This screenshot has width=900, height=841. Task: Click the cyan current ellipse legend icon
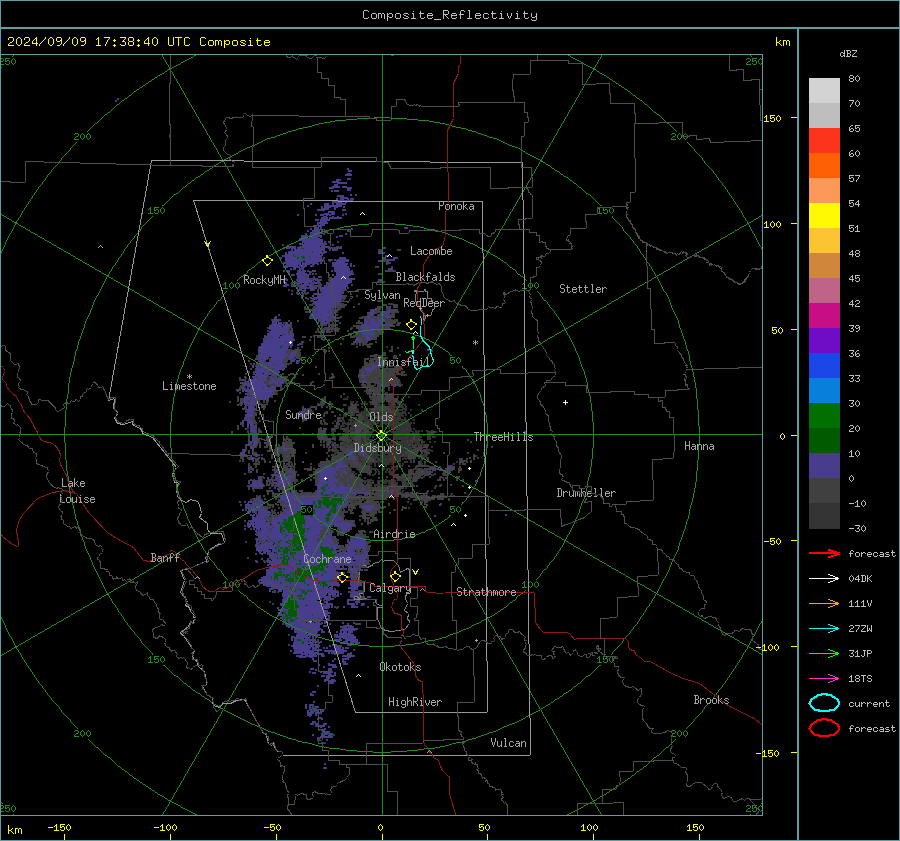click(x=824, y=703)
